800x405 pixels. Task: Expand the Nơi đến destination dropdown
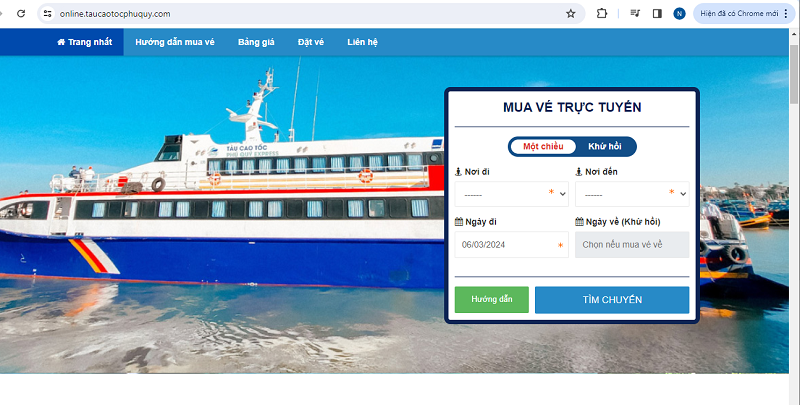point(632,194)
